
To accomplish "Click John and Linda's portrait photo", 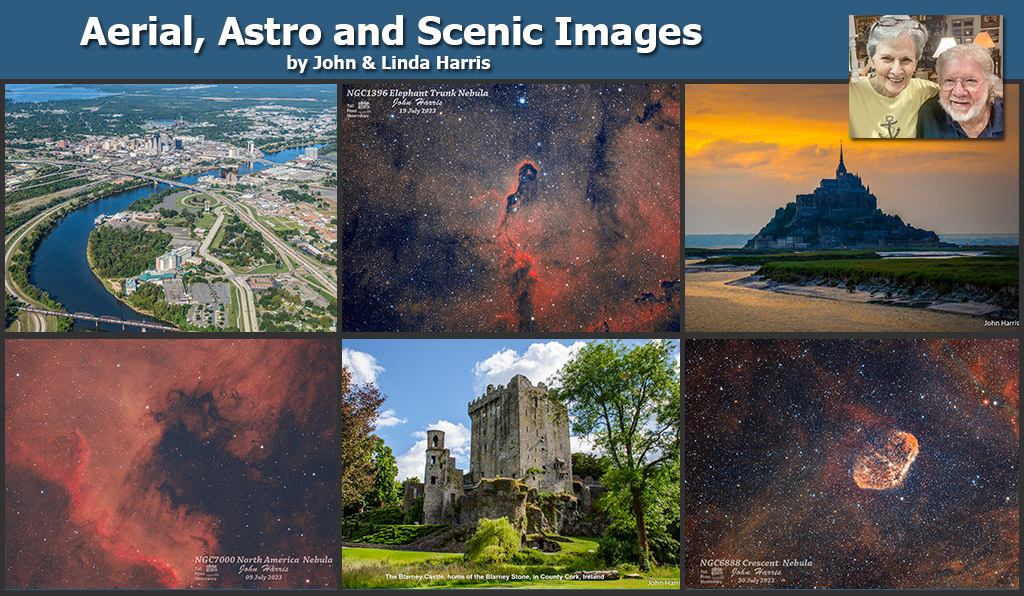I will pyautogui.click(x=926, y=77).
